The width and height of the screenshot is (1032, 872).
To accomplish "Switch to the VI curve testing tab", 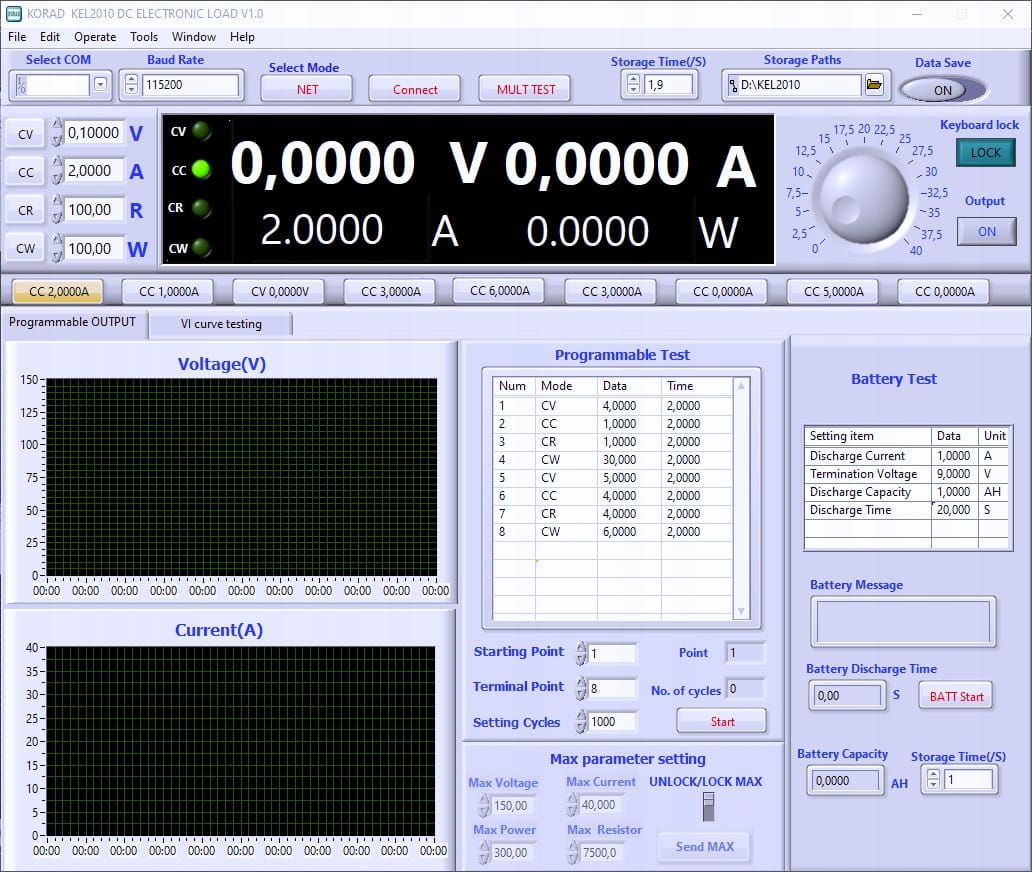I will [x=221, y=324].
